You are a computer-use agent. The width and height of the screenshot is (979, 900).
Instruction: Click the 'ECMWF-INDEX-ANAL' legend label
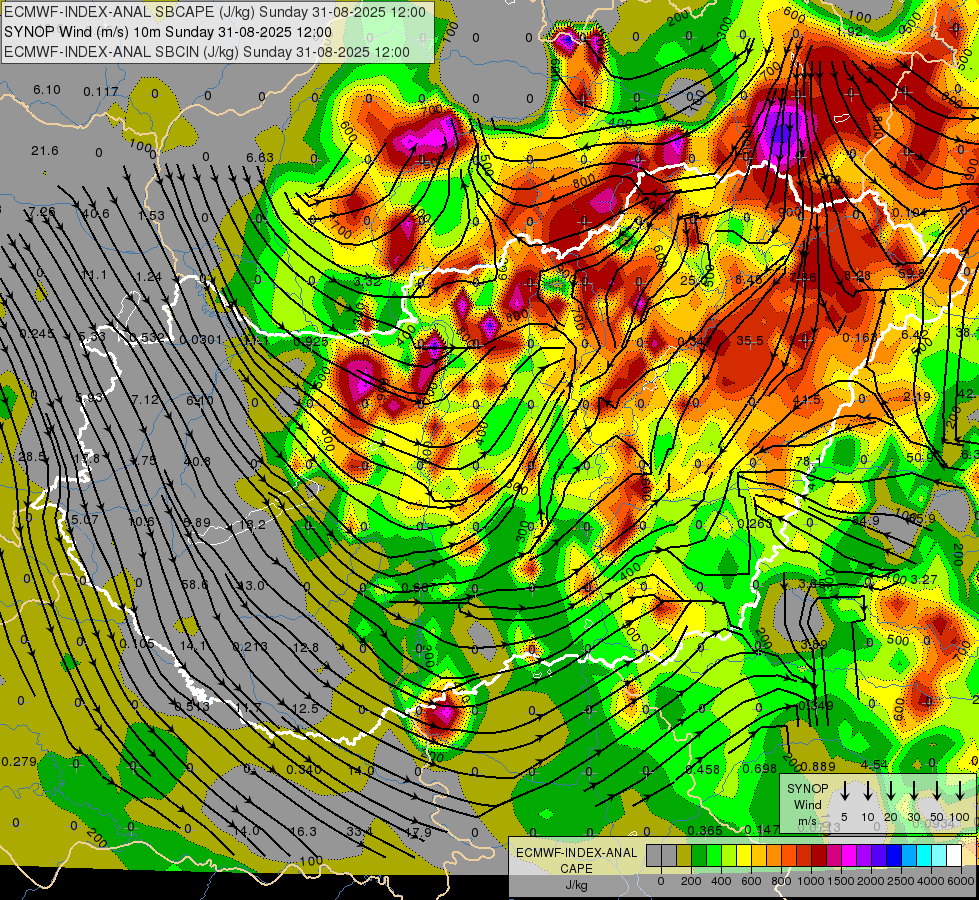point(576,853)
